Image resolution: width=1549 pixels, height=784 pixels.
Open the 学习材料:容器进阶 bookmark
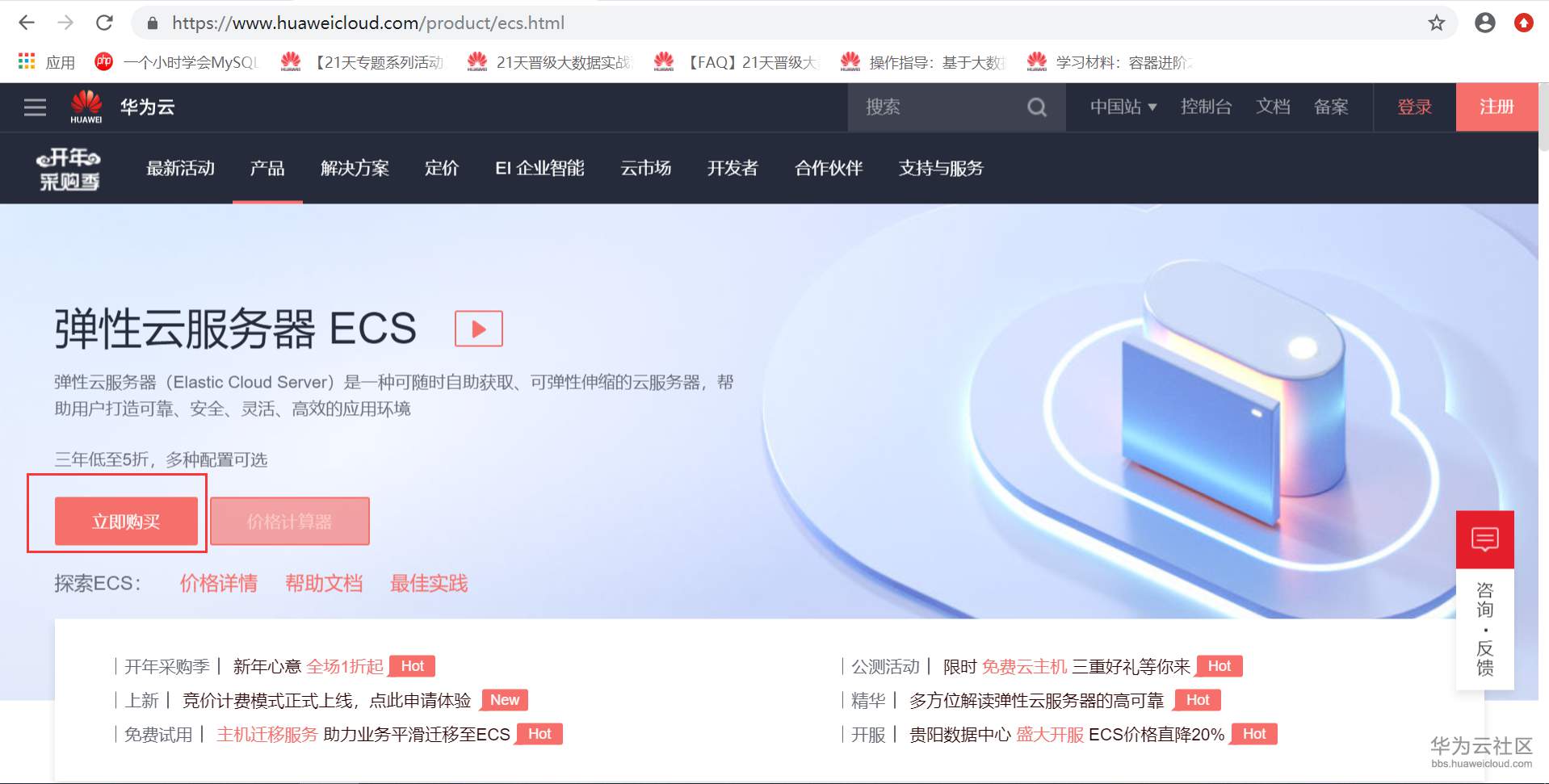1110,62
